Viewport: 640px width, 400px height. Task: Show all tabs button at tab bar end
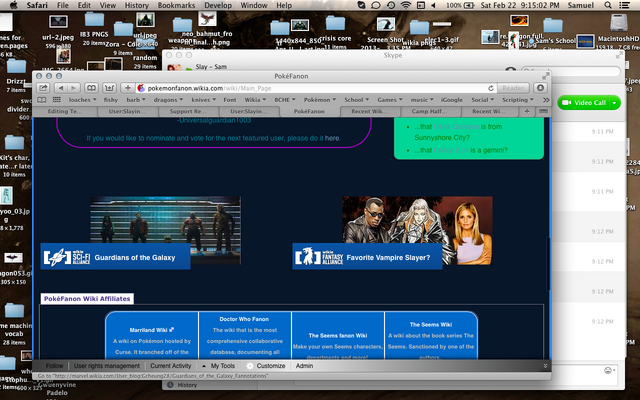click(543, 111)
